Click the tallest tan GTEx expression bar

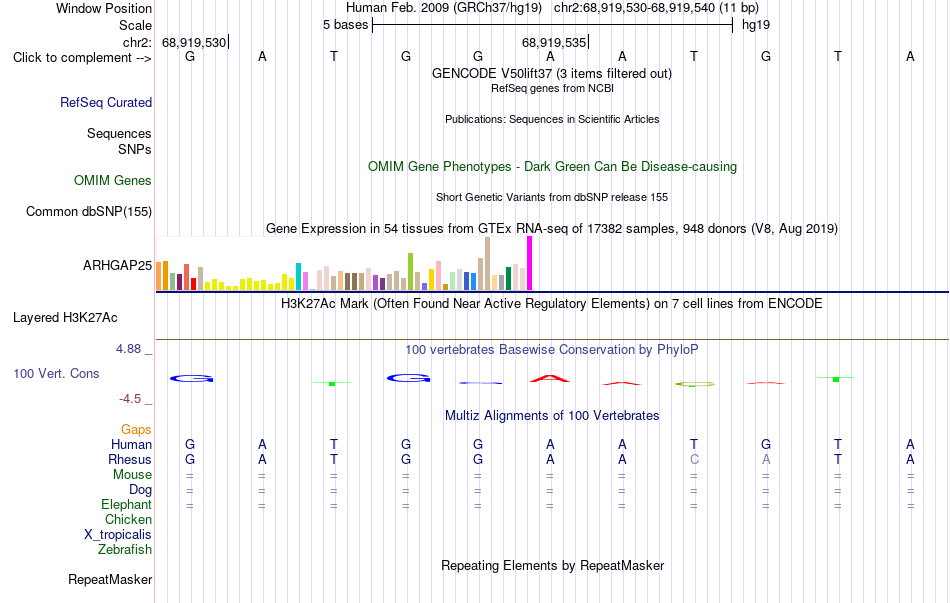click(x=488, y=264)
